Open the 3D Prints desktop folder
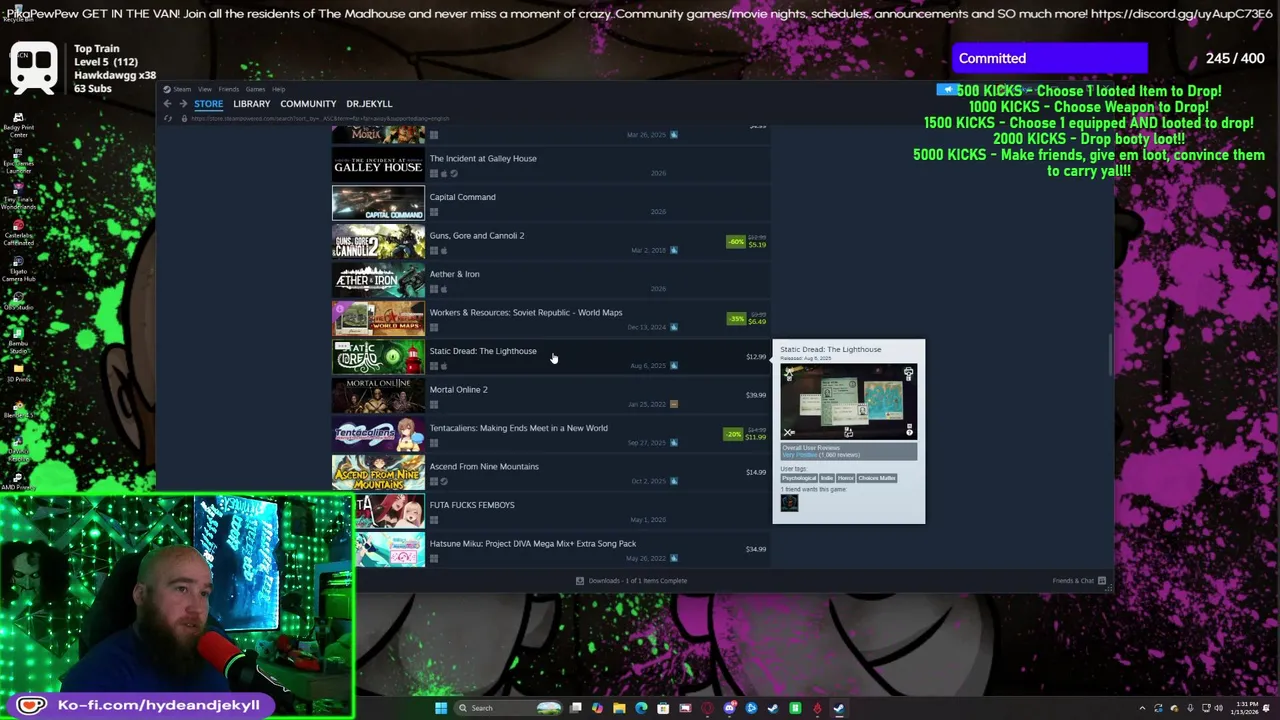1280x720 pixels. [x=18, y=373]
